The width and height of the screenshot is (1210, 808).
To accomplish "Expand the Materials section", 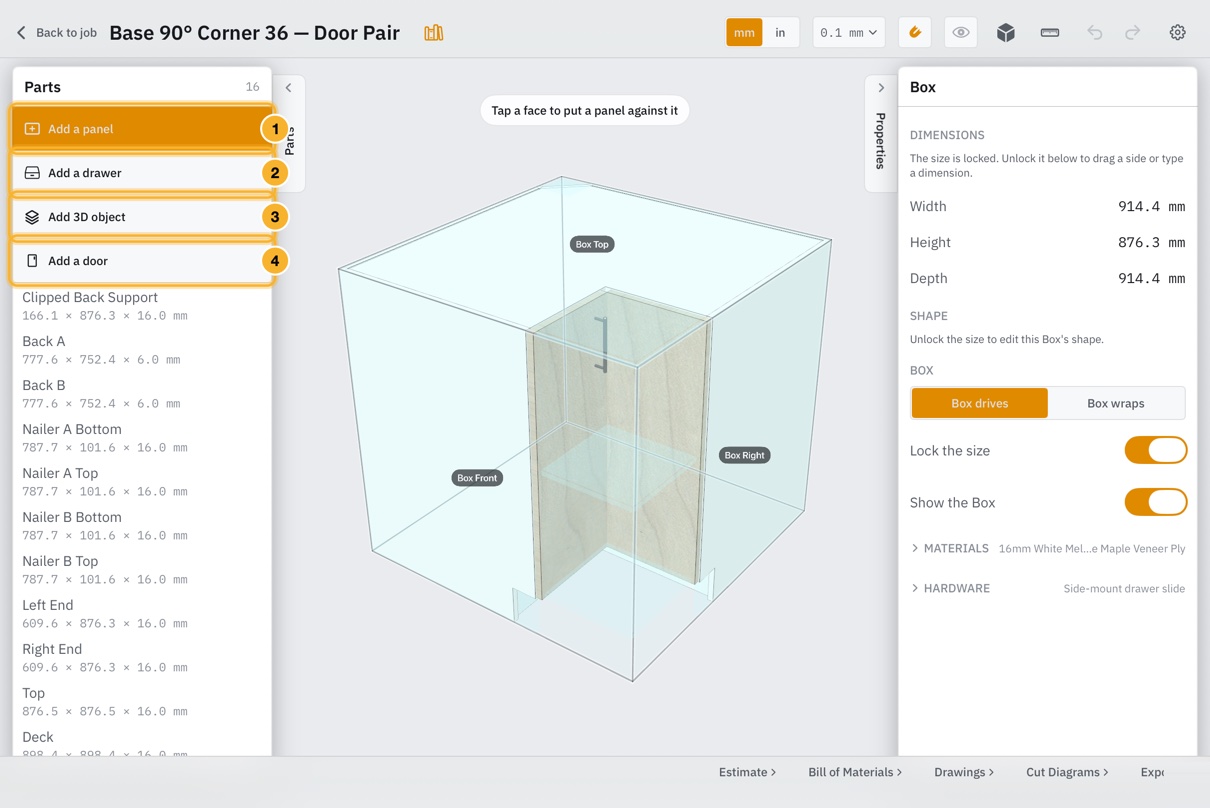I will point(1048,549).
